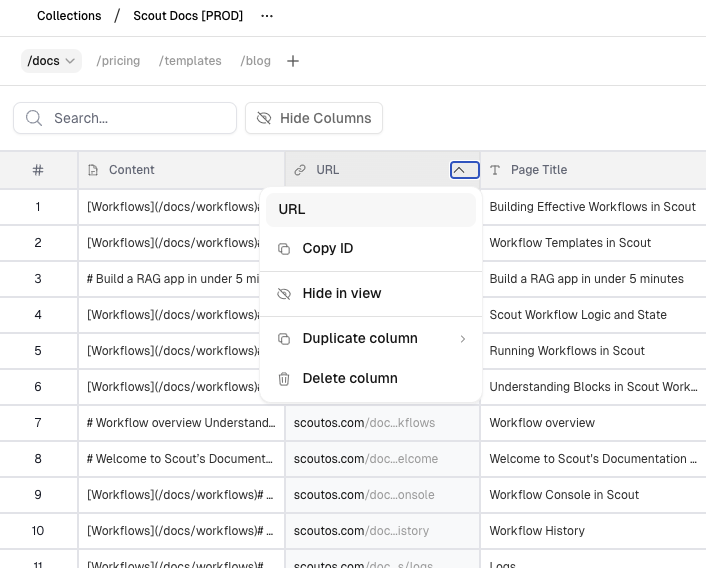Switch to the /templates tab
706x568 pixels.
[x=190, y=61]
